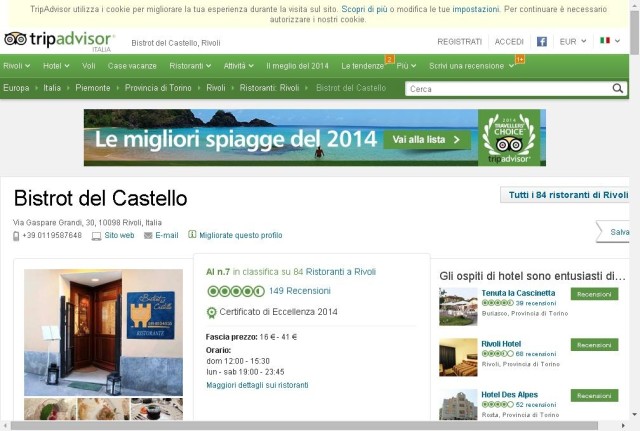Open the restaurant entrance main photo
This screenshot has width=640, height=431.
pos(103,332)
